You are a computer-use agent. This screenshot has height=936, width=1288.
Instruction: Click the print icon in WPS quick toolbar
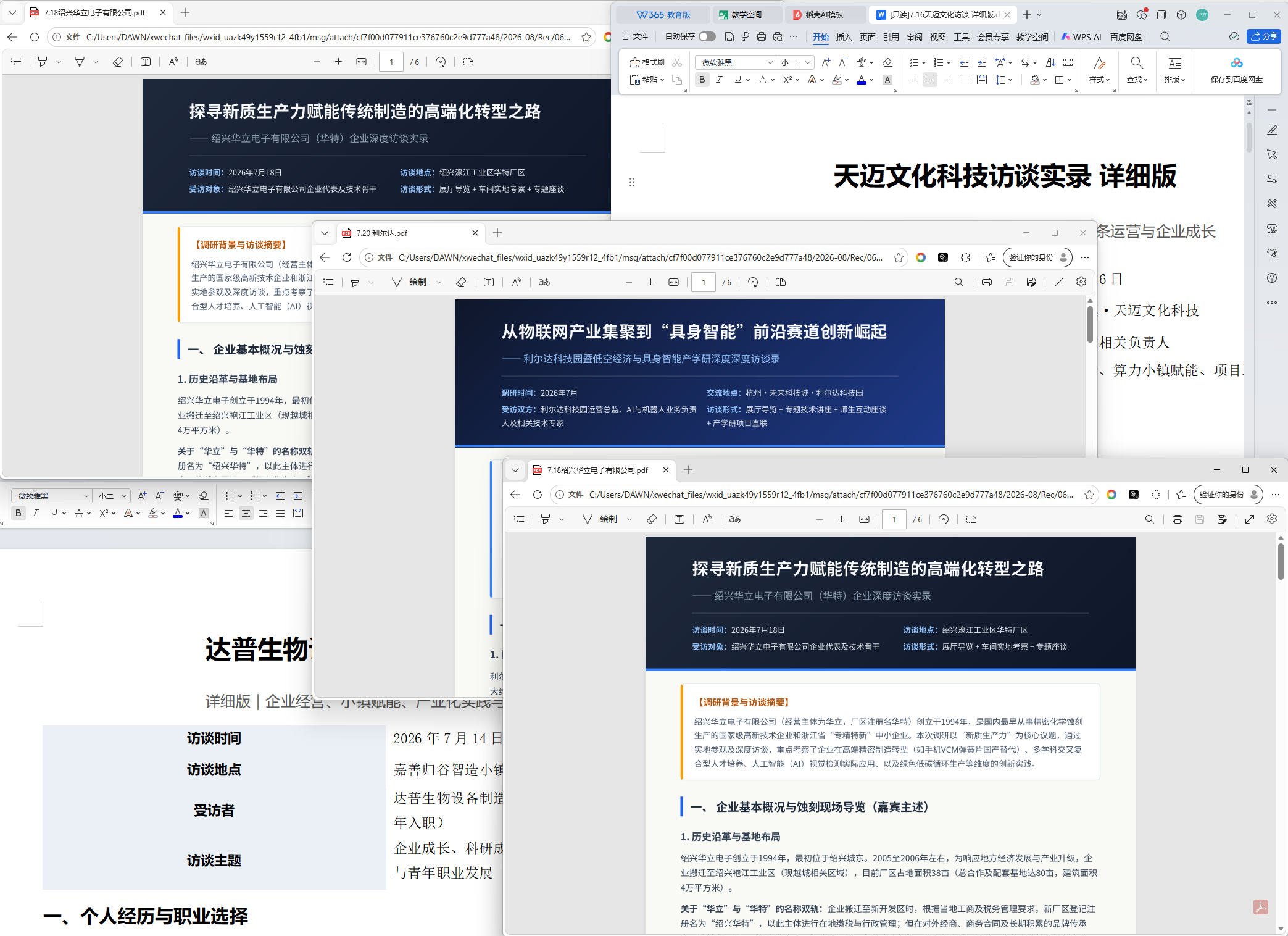pos(761,36)
